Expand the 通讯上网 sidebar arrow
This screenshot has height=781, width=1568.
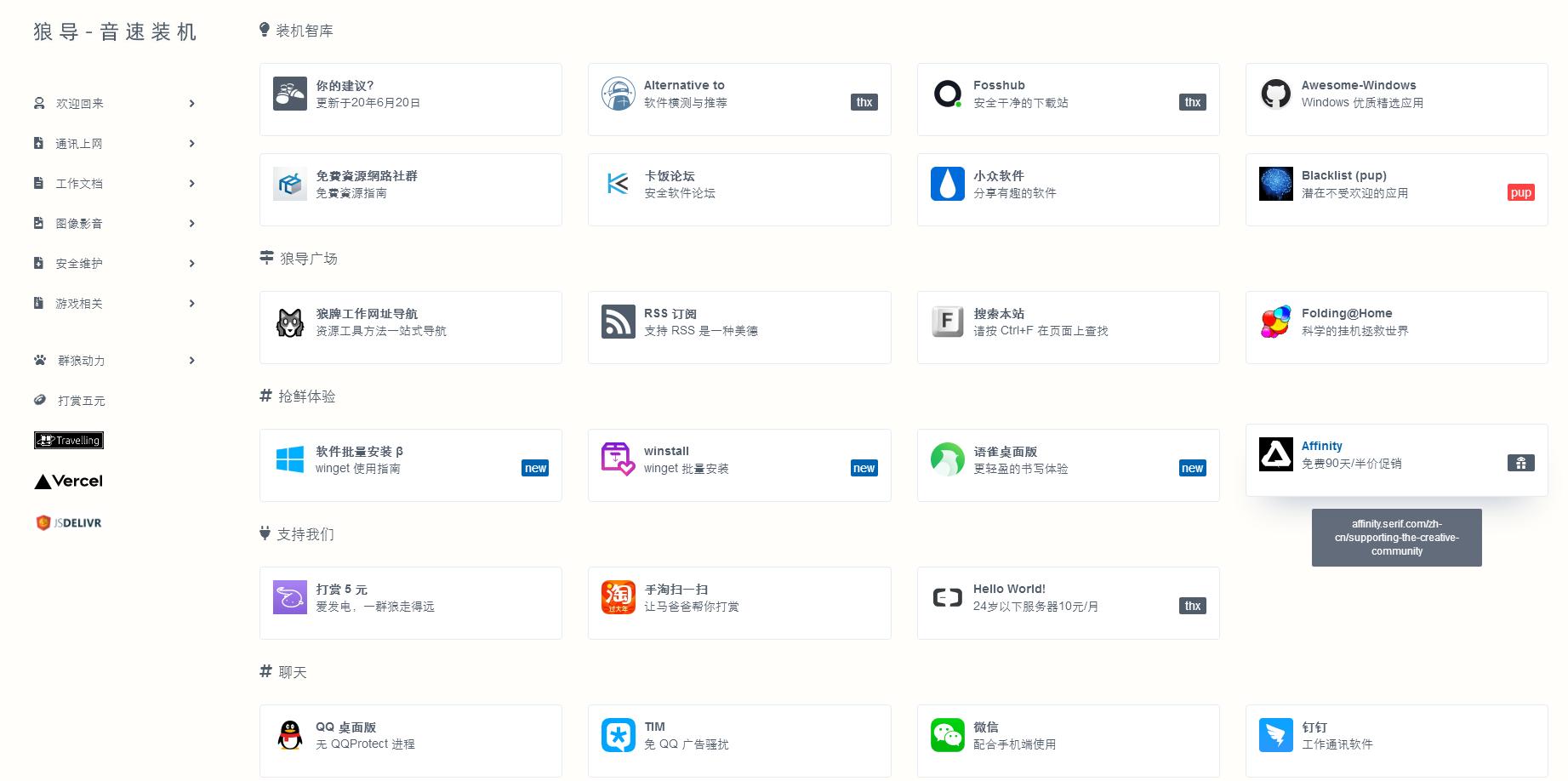(191, 144)
